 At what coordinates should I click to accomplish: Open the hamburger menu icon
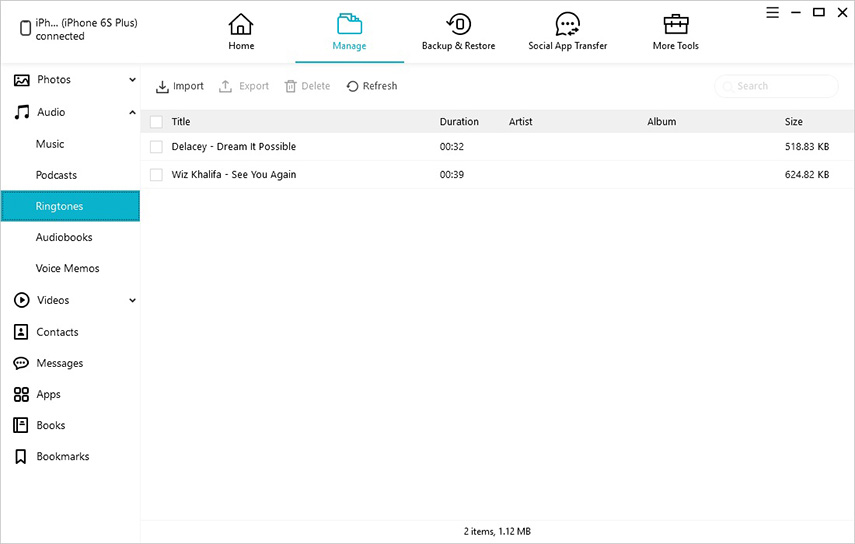(x=772, y=13)
